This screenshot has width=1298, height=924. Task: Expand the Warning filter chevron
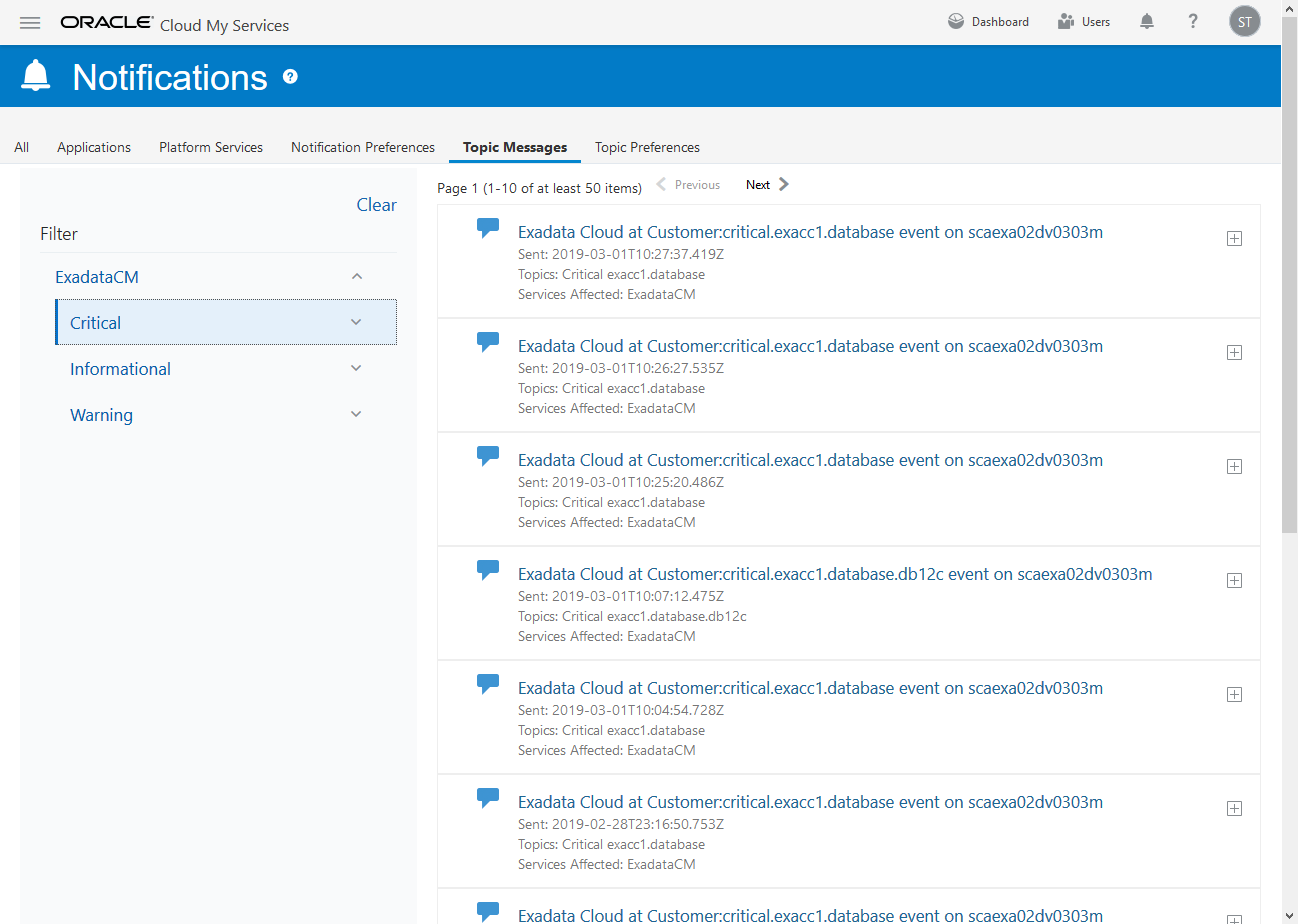coord(356,414)
